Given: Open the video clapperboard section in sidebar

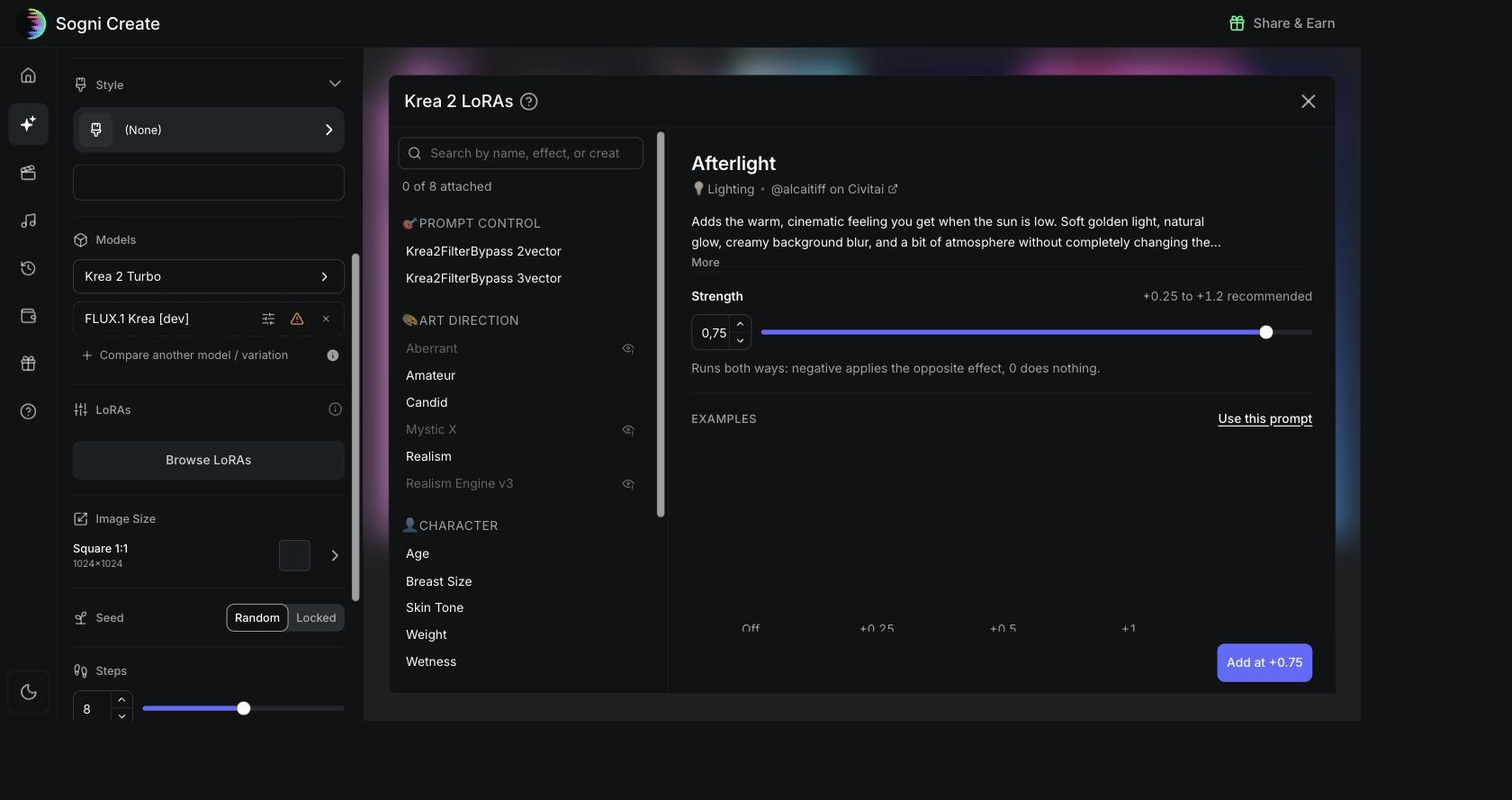Looking at the screenshot, I should 28,173.
